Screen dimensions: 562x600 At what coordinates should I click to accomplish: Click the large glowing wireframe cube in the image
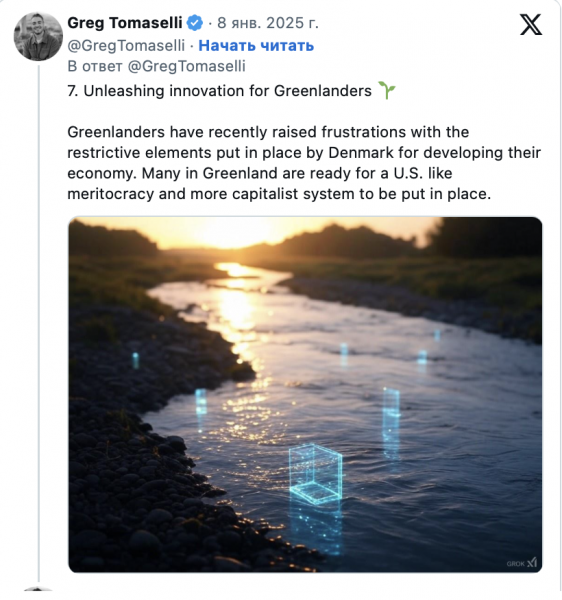coord(315,474)
